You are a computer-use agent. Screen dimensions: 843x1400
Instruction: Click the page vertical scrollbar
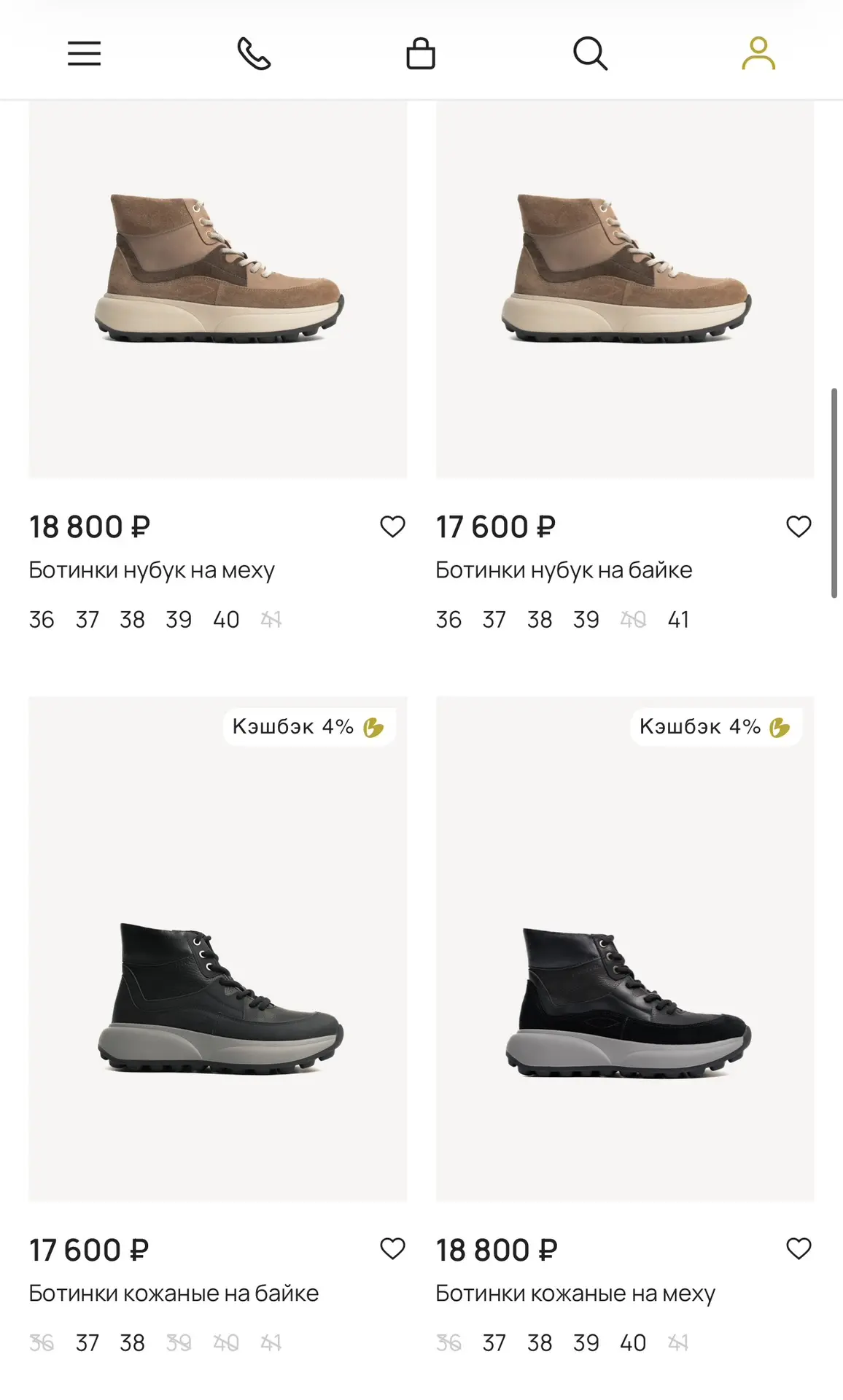834,493
